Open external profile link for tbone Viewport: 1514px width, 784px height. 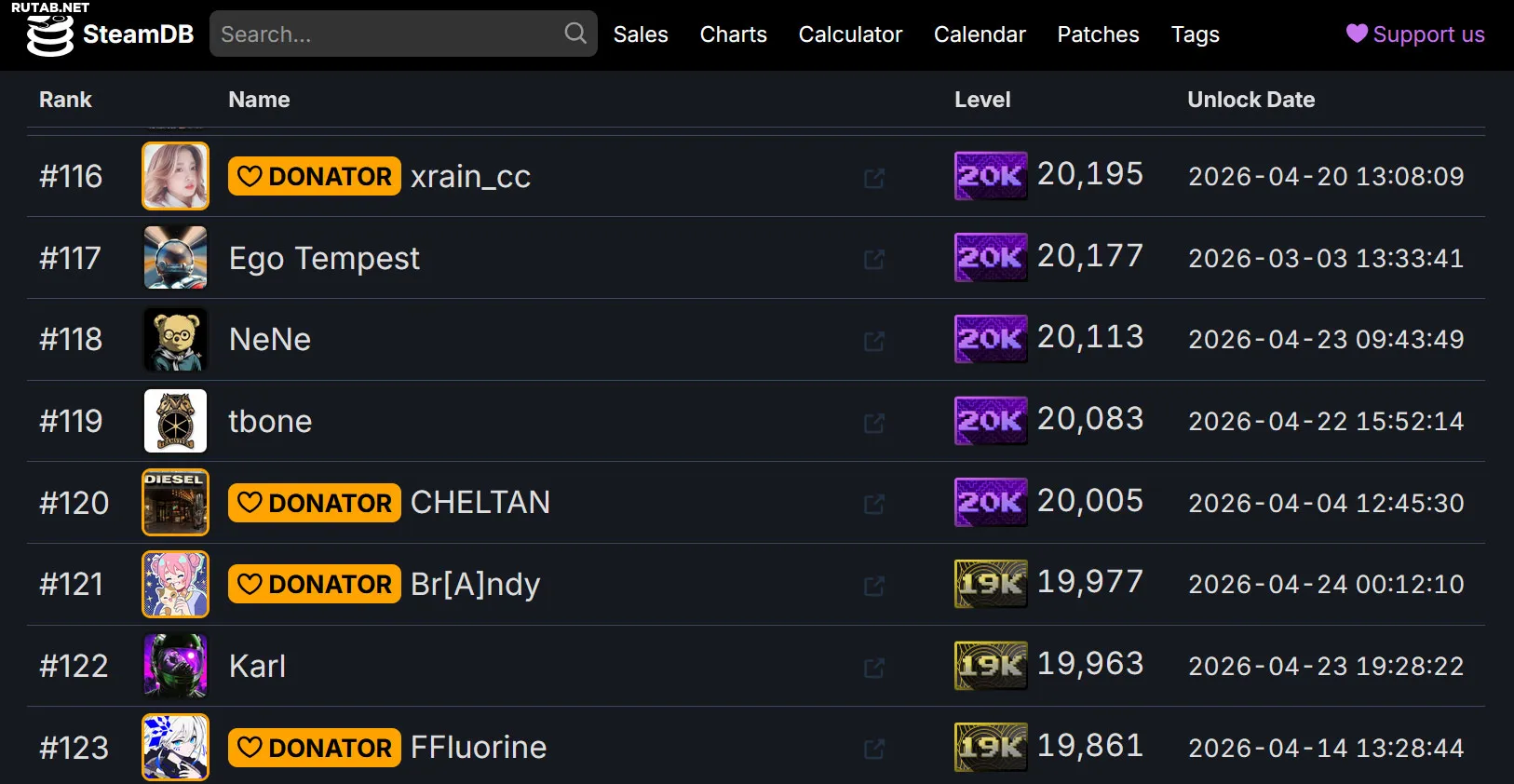[873, 423]
